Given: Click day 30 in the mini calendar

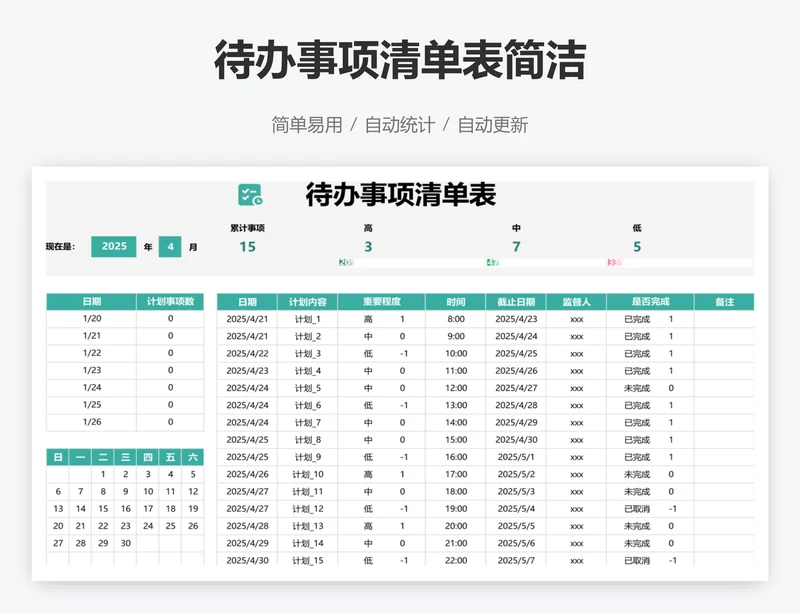Looking at the screenshot, I should click(125, 543).
